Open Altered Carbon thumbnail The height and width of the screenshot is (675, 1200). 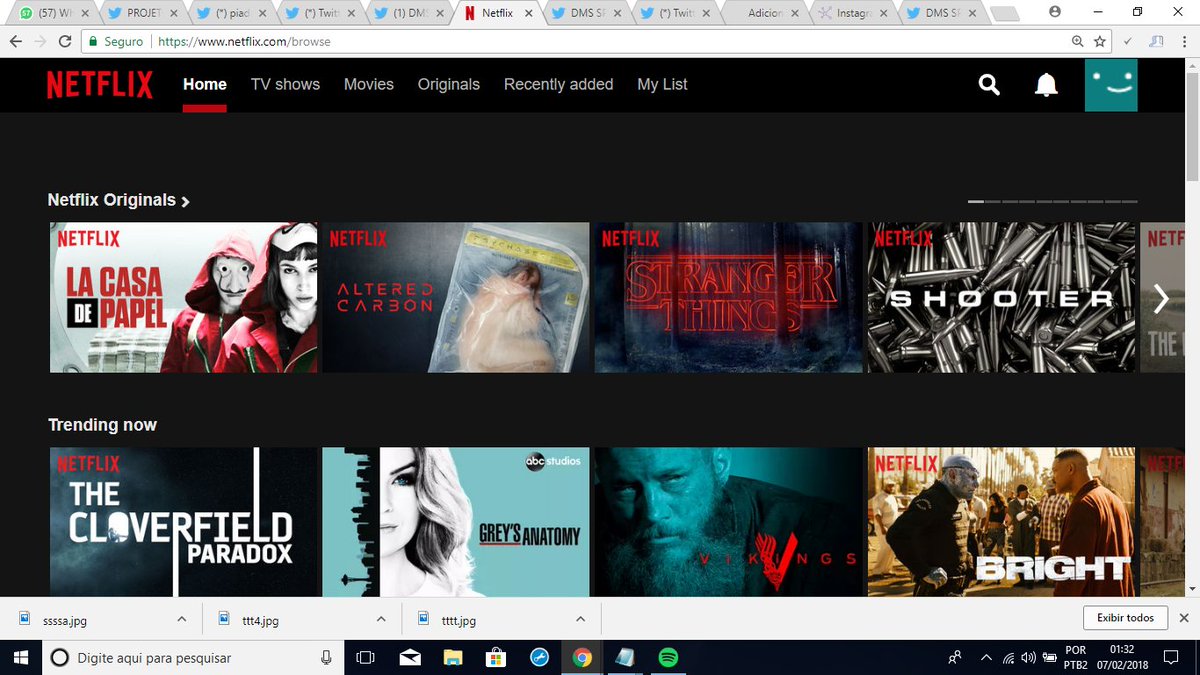pos(456,297)
